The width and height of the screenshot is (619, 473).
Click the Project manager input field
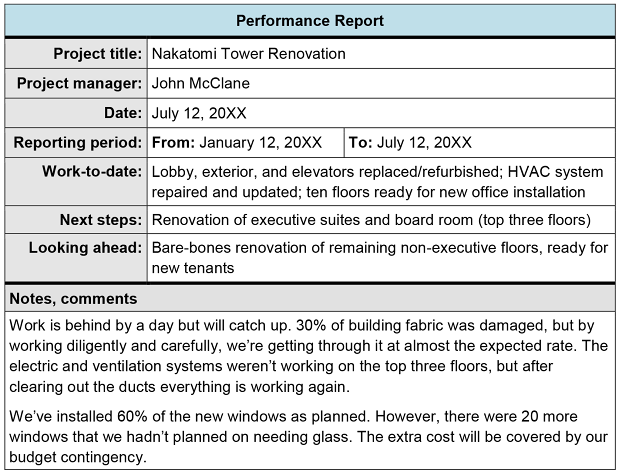point(380,84)
